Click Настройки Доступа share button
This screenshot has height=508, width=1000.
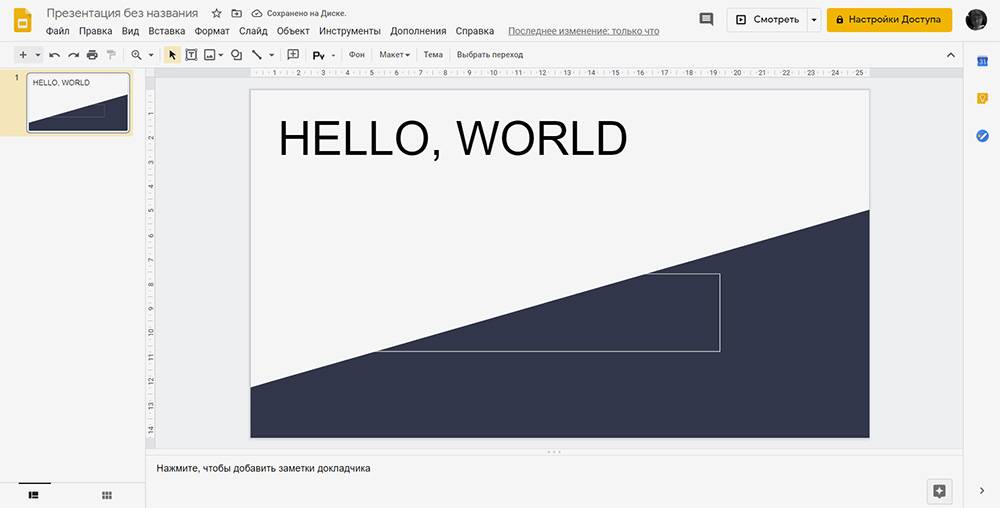point(889,20)
